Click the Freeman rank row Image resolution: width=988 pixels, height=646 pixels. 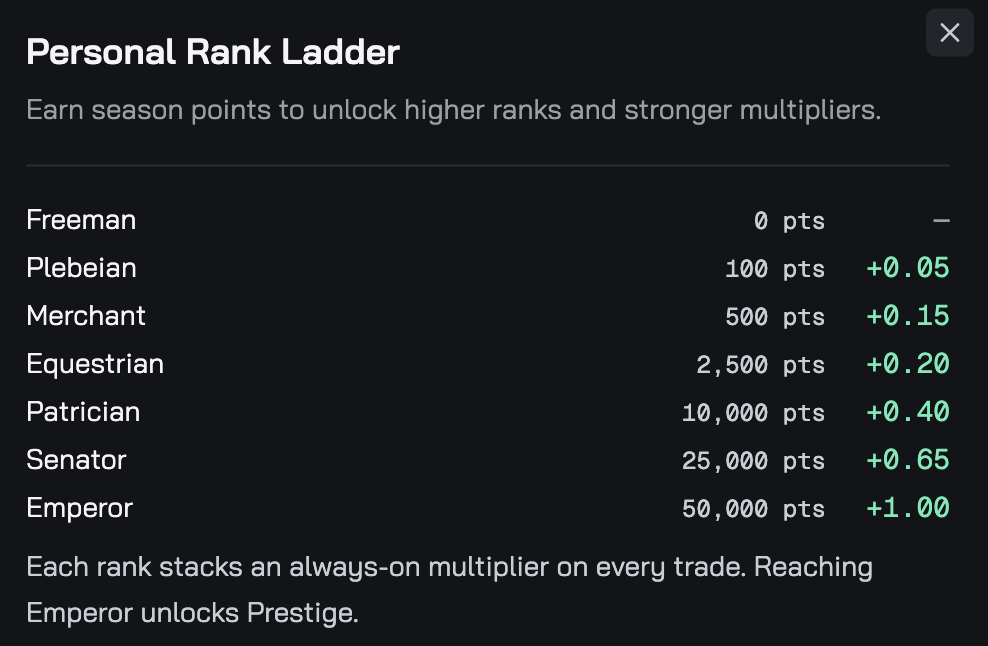(x=488, y=220)
